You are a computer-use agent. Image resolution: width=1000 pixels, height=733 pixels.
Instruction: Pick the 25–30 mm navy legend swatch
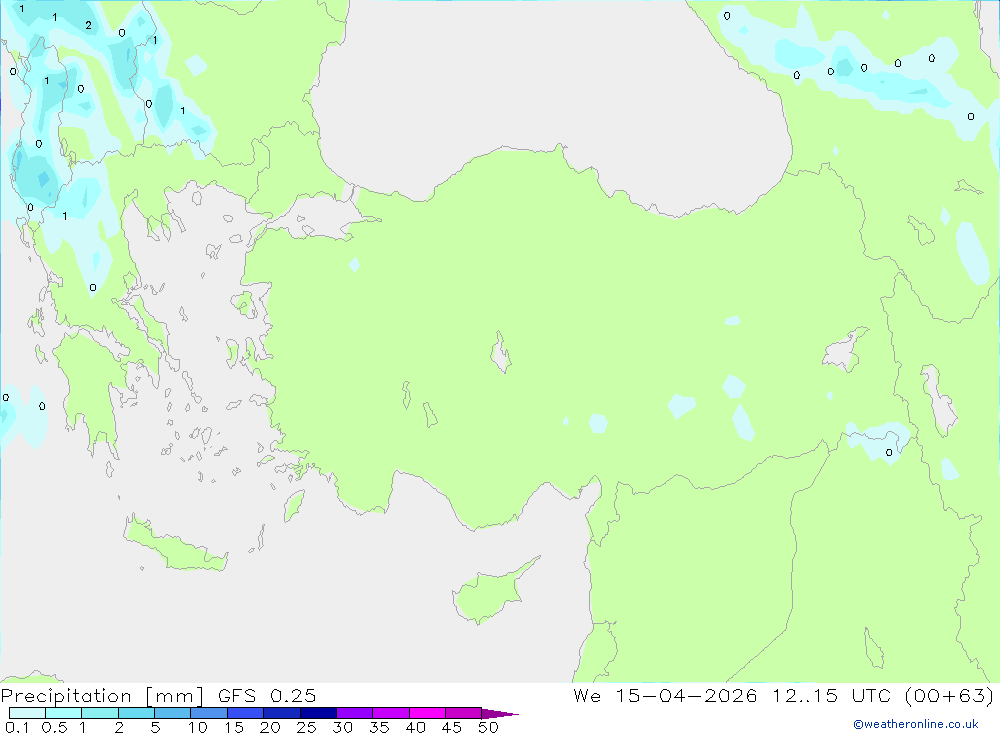(318, 713)
